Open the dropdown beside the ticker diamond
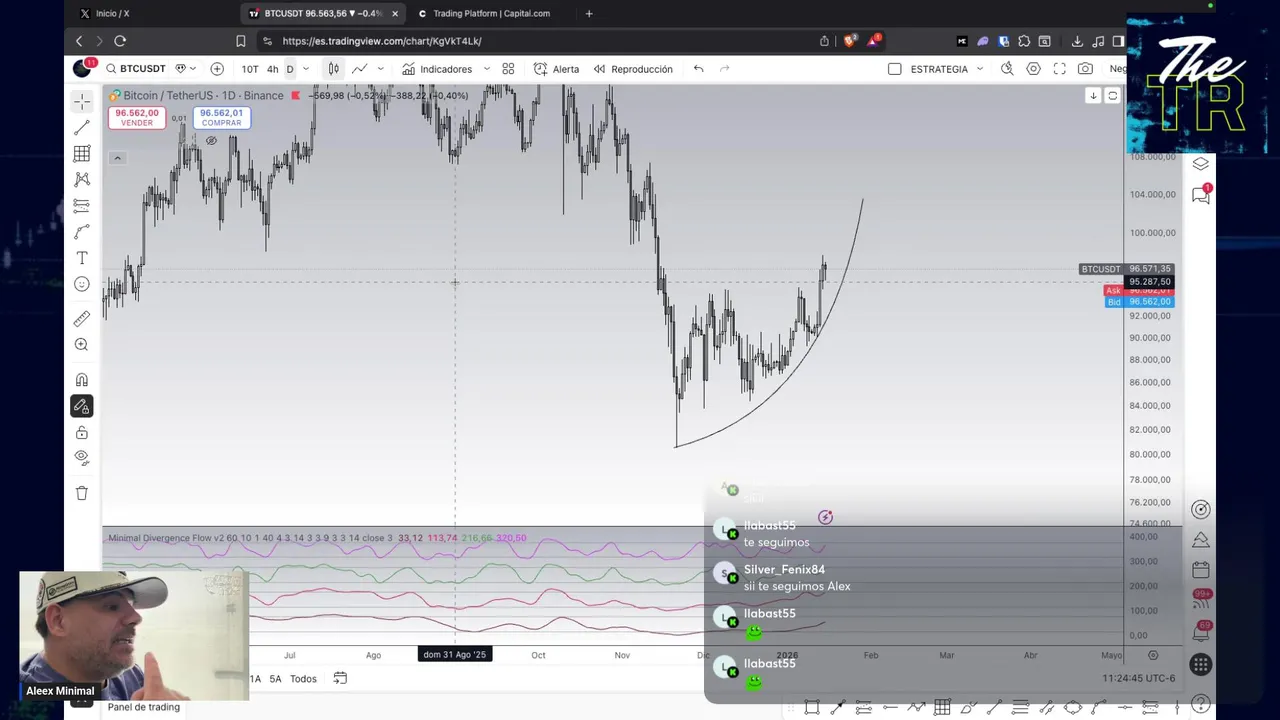This screenshot has height=720, width=1280. tap(193, 69)
